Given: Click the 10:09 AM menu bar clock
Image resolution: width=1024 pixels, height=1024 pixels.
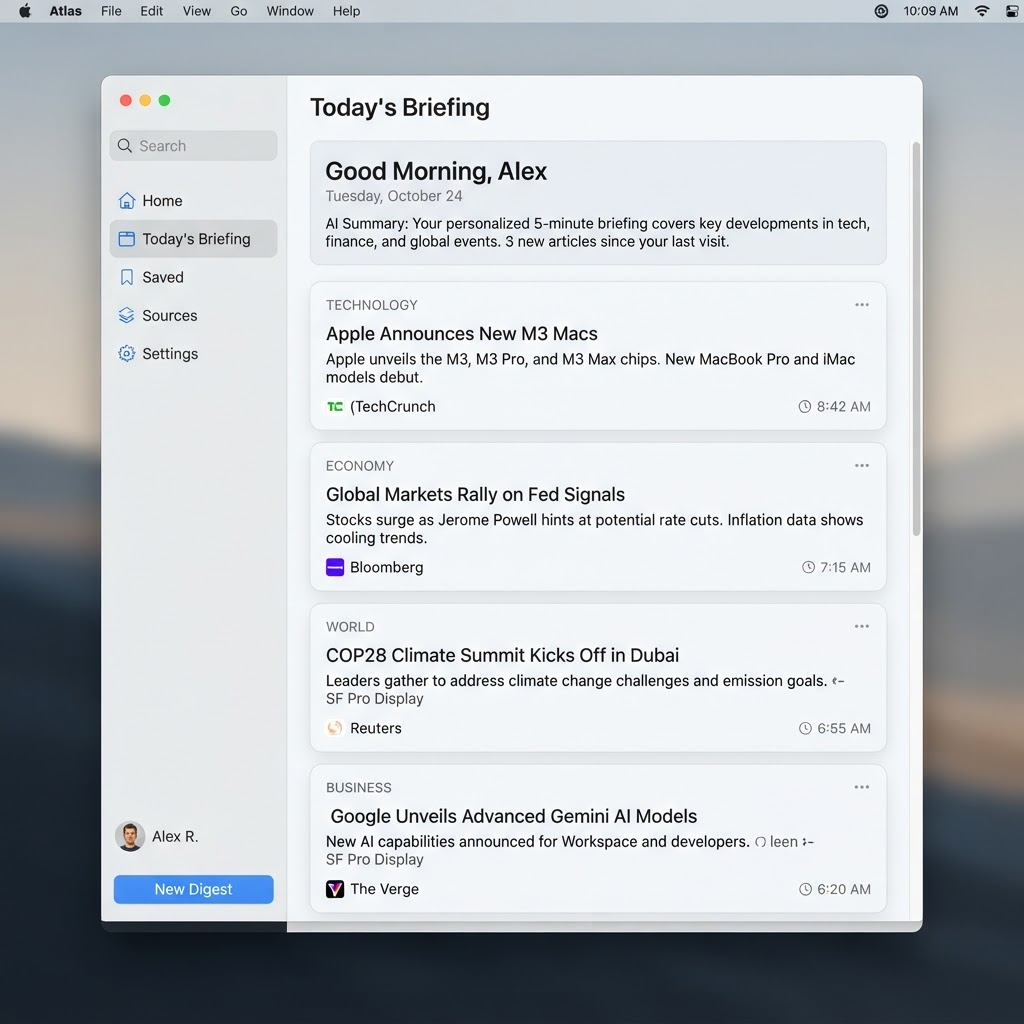Looking at the screenshot, I should [x=931, y=10].
